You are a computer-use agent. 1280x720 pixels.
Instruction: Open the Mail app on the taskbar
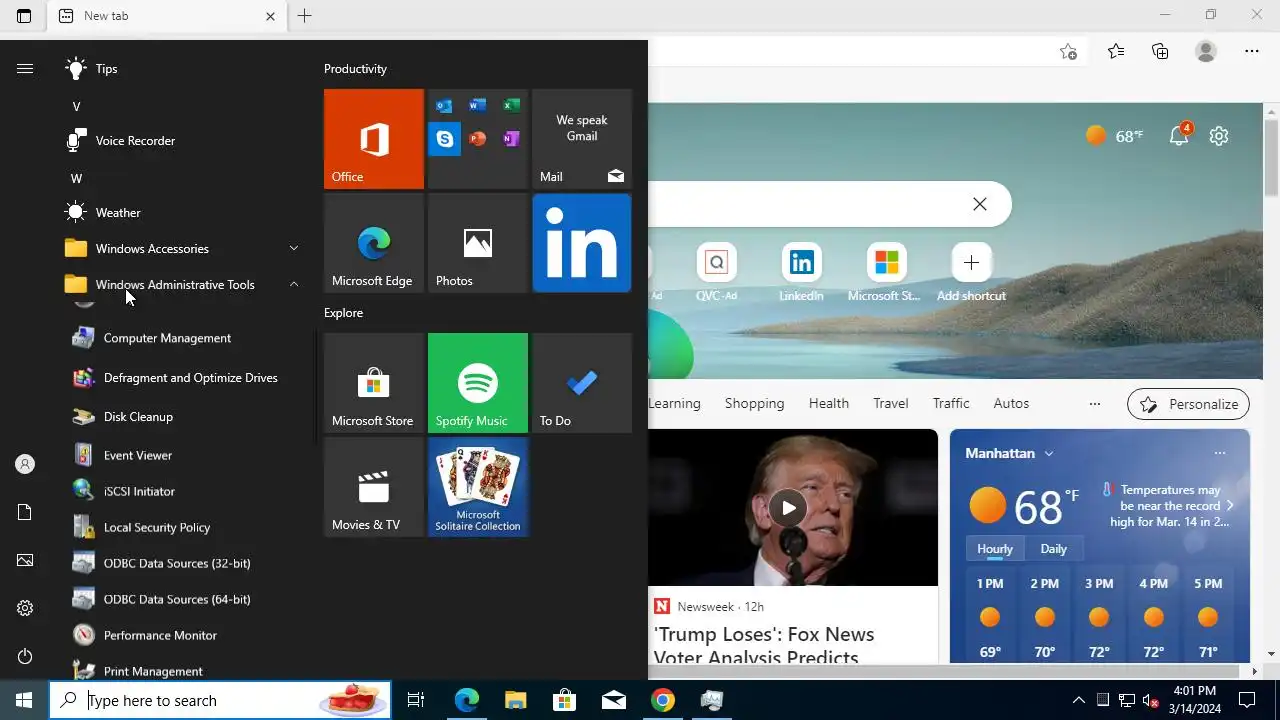(613, 700)
